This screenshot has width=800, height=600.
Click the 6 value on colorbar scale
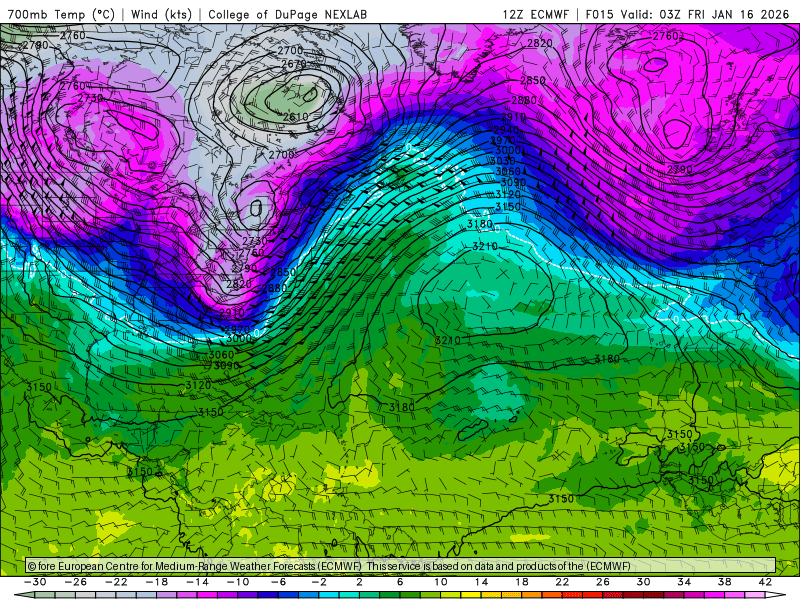pos(400,582)
